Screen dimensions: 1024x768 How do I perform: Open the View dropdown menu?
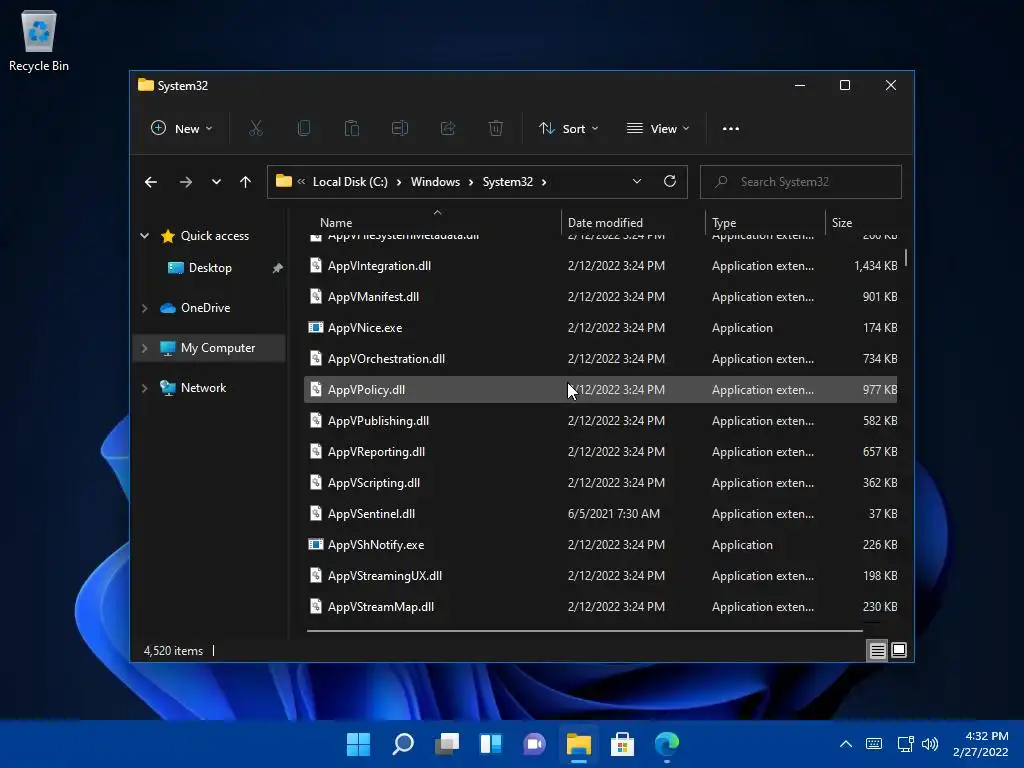coord(658,129)
